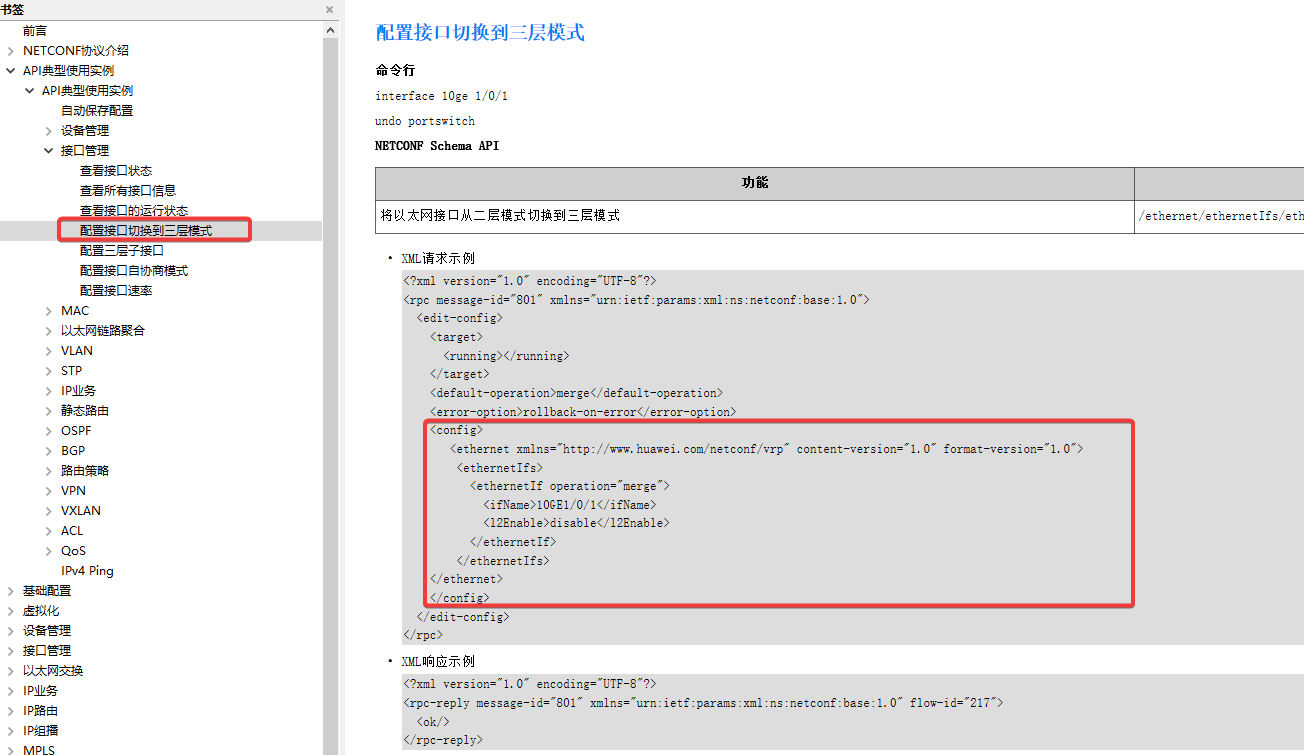The width and height of the screenshot is (1304, 755).
Task: Open the 查看所有接口信息 bookmark
Action: pyautogui.click(x=128, y=191)
